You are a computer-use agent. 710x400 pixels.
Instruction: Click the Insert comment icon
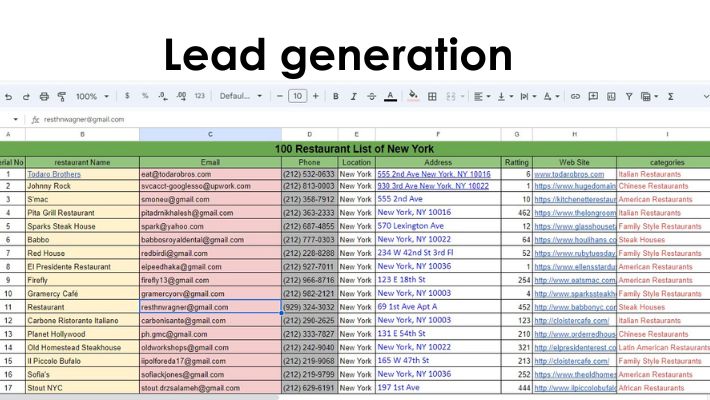[593, 97]
